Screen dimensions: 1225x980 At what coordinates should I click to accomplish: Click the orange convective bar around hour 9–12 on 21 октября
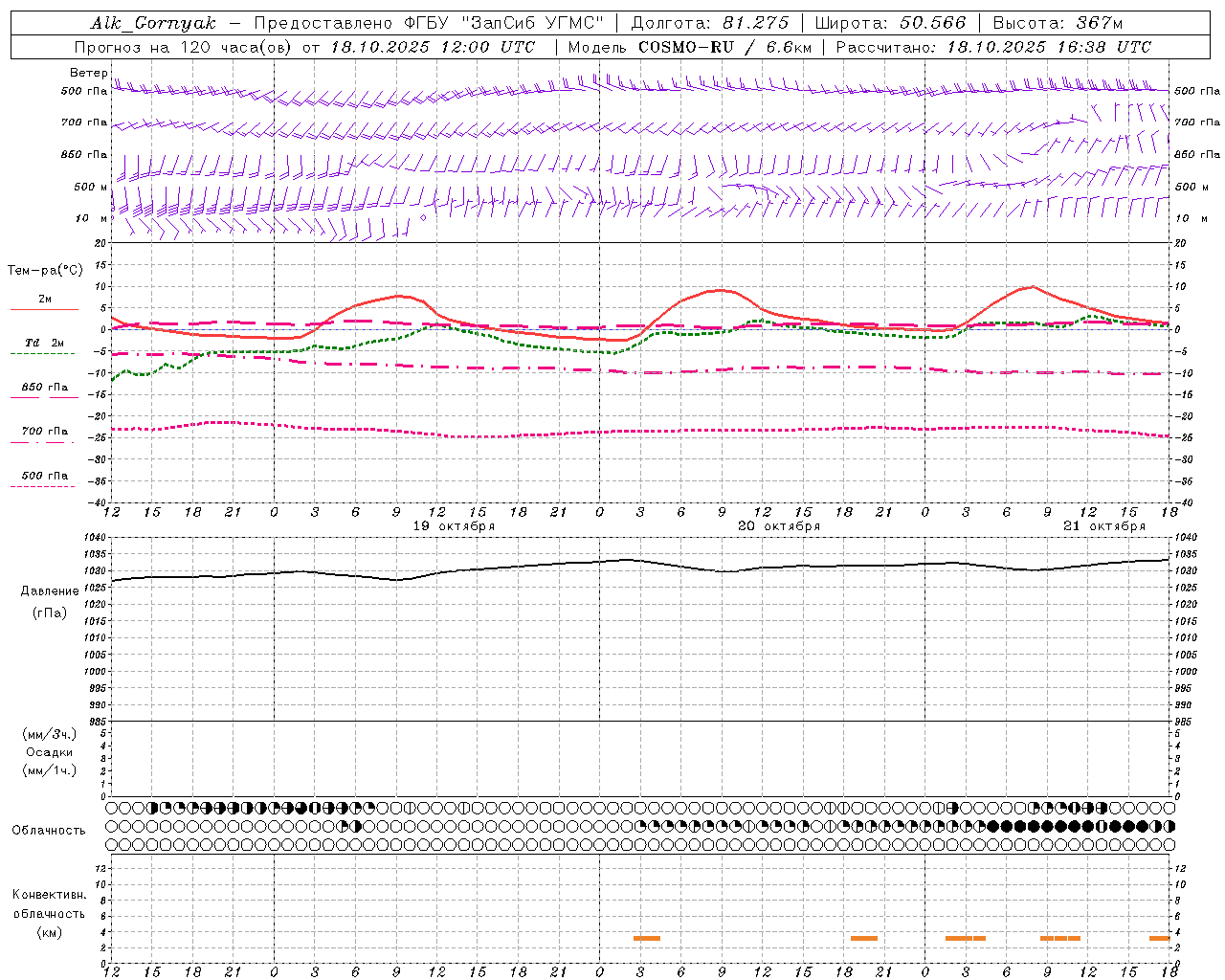click(x=1060, y=938)
